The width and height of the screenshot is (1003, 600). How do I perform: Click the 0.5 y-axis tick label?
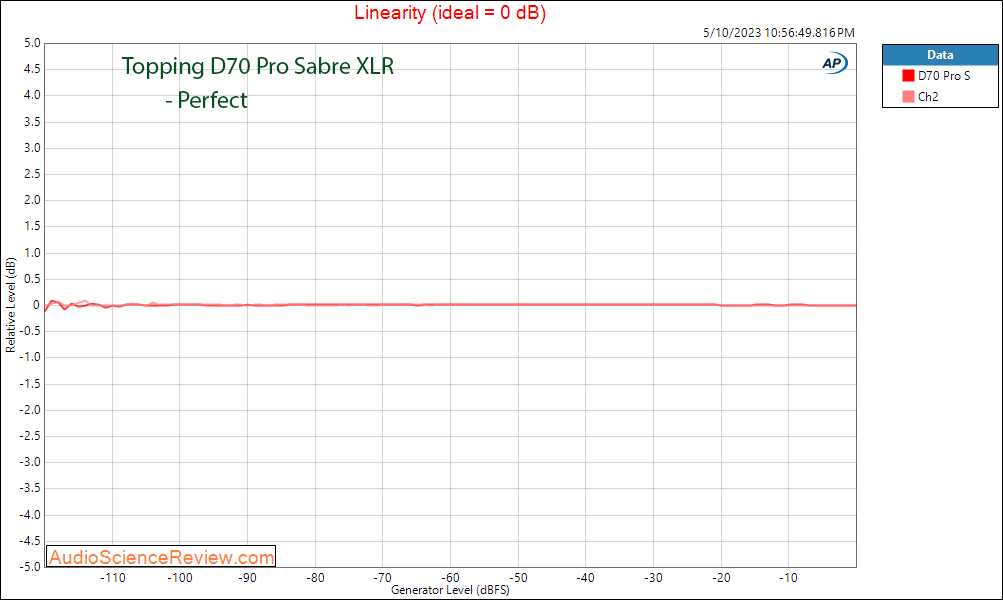32,280
